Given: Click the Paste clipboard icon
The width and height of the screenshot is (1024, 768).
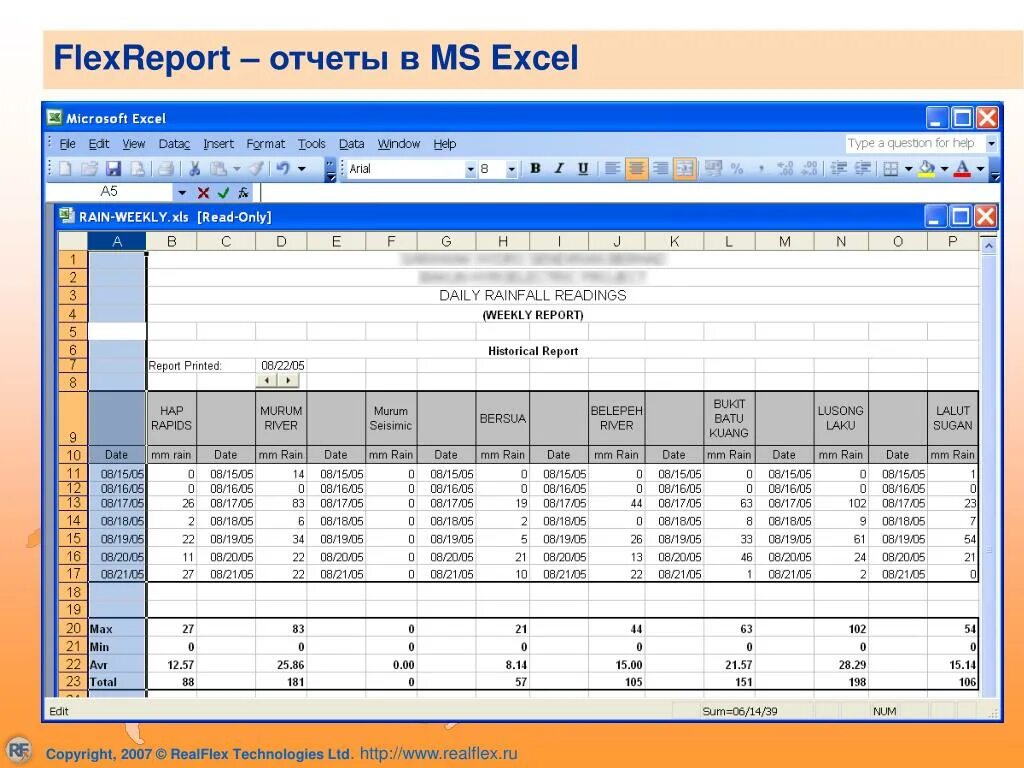Looking at the screenshot, I should coord(218,168).
